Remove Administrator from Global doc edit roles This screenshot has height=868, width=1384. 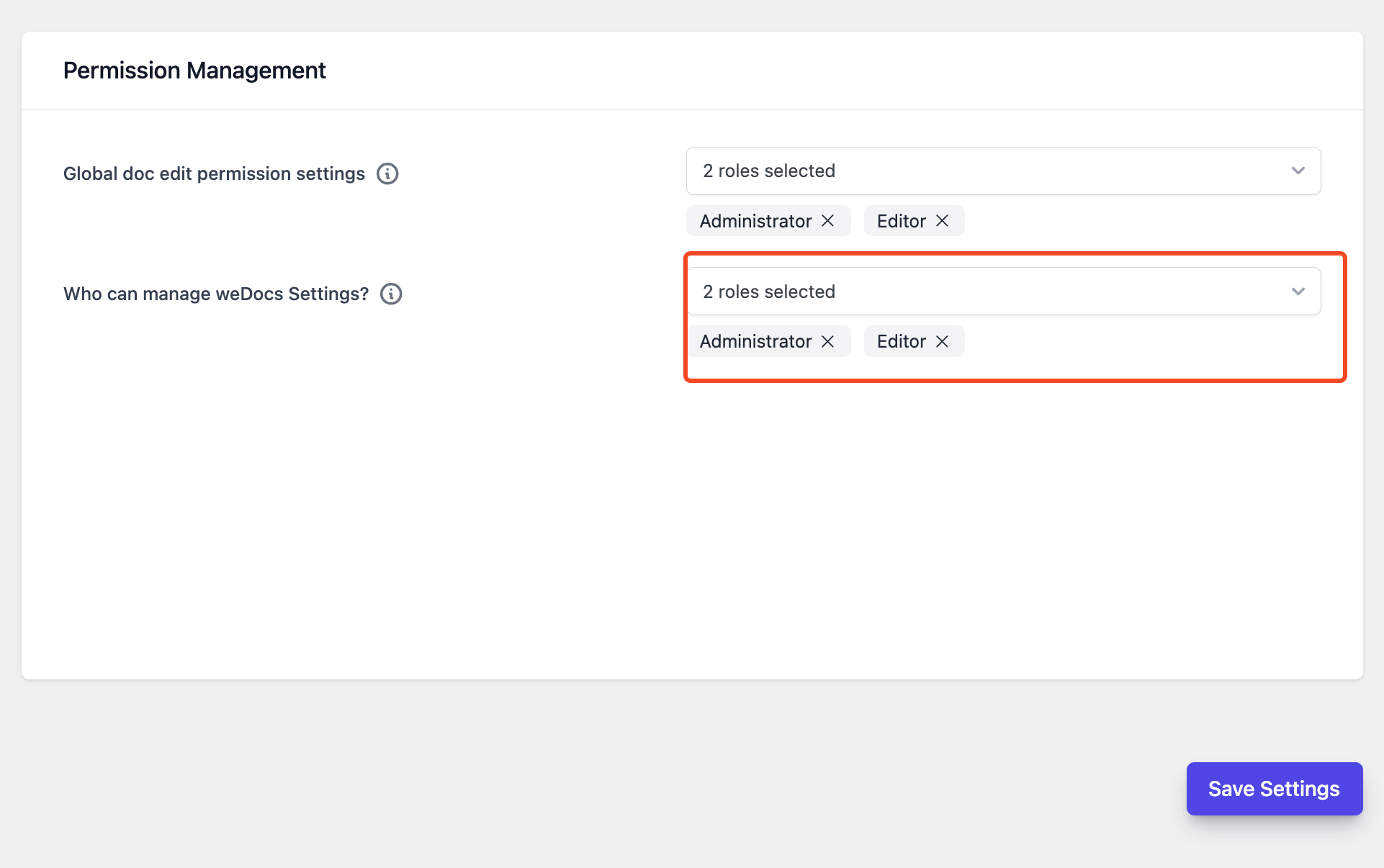point(828,221)
